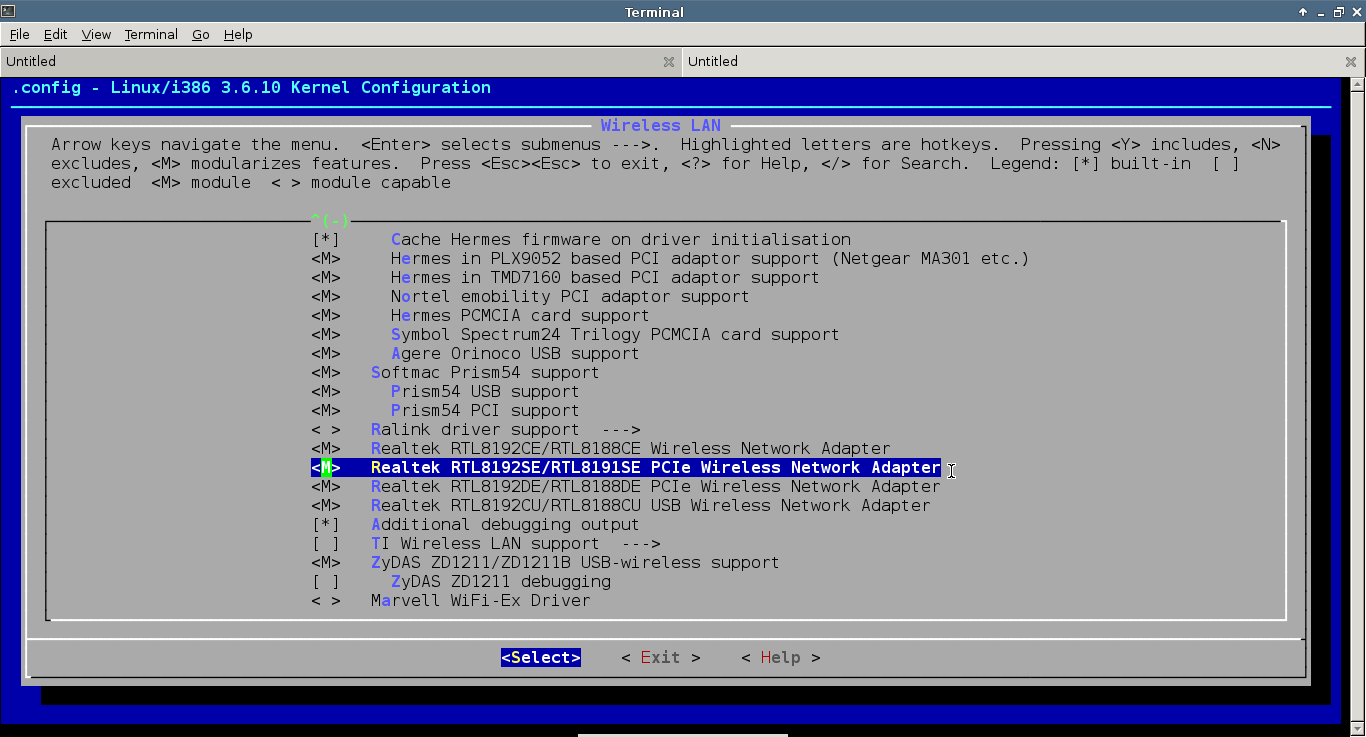Image resolution: width=1366 pixels, height=737 pixels.
Task: Toggle Additional debugging output checkbox
Action: [x=326, y=524]
